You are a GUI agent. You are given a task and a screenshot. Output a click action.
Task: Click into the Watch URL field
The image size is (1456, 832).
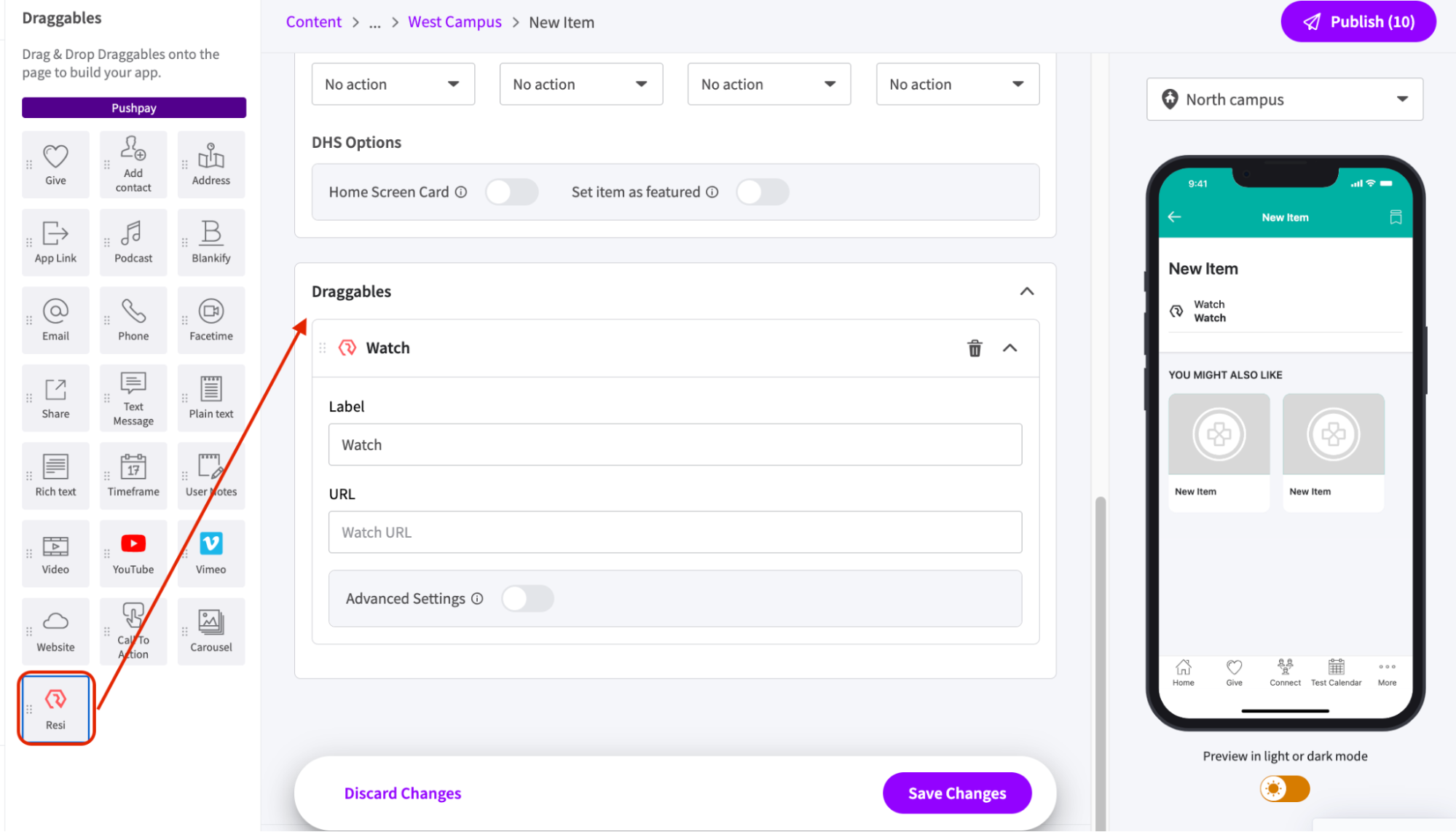click(x=674, y=533)
